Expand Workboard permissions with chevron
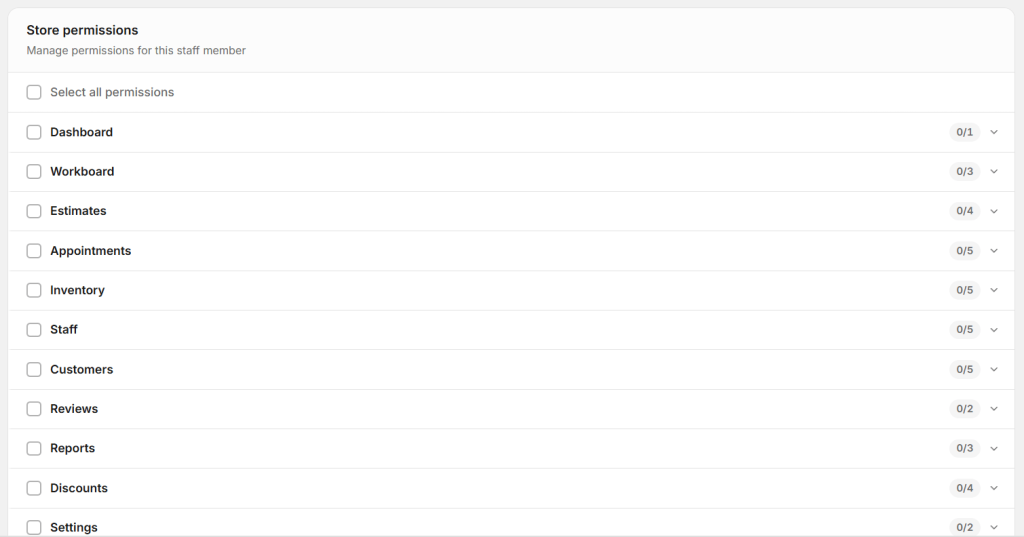 point(994,172)
